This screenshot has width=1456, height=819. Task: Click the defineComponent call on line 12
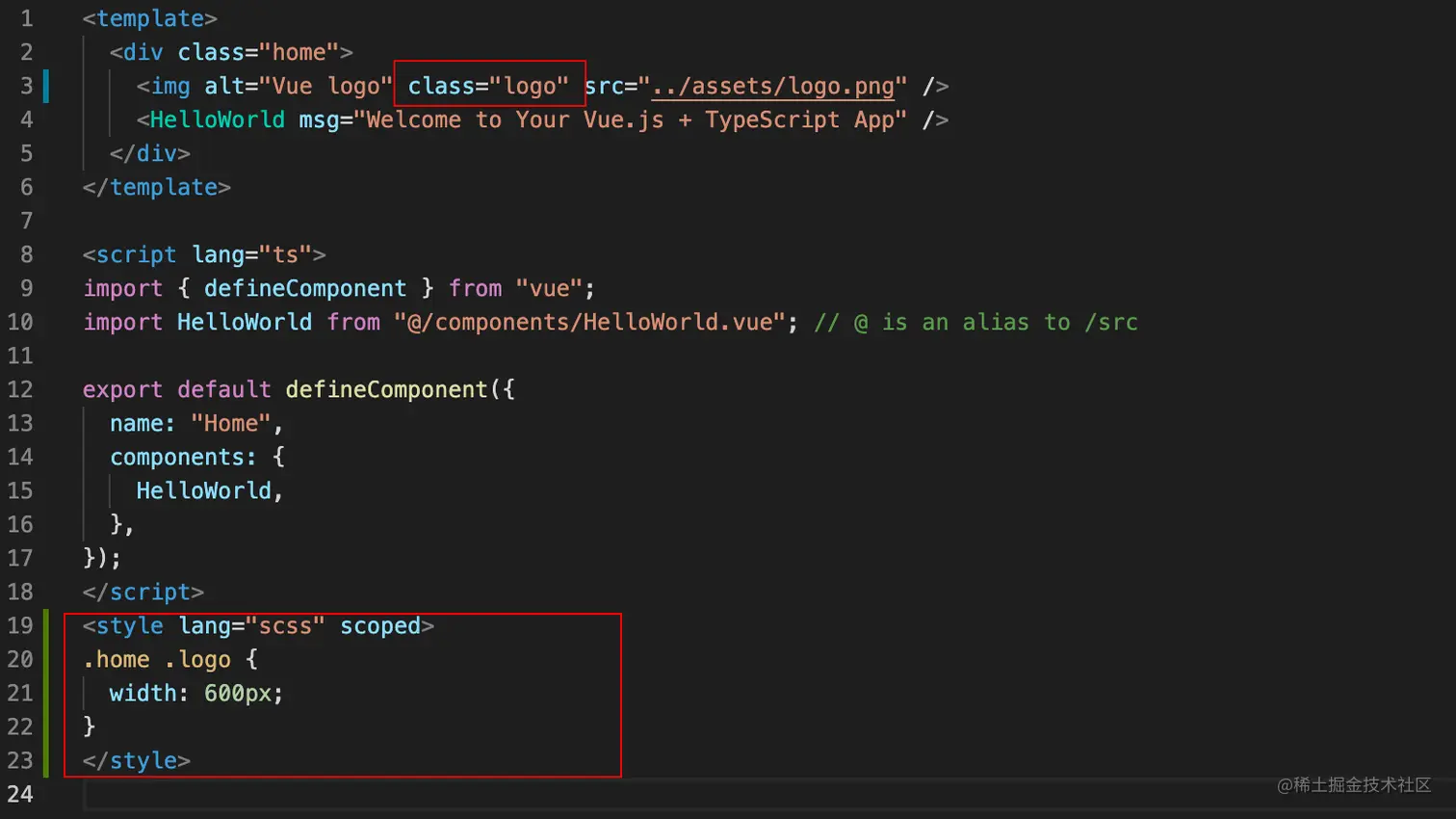pyautogui.click(x=387, y=389)
